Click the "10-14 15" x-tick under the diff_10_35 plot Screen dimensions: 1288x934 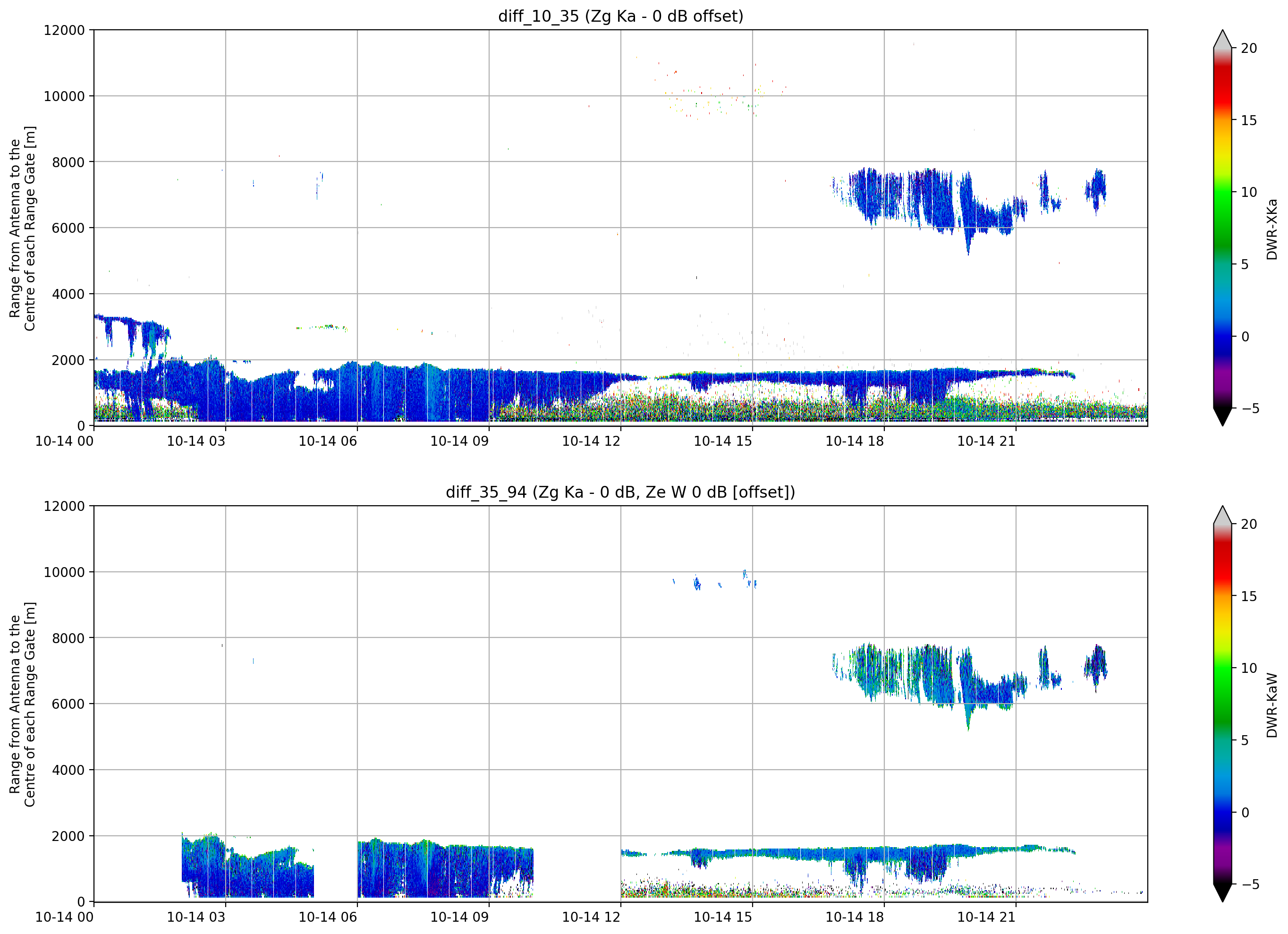coord(723,441)
